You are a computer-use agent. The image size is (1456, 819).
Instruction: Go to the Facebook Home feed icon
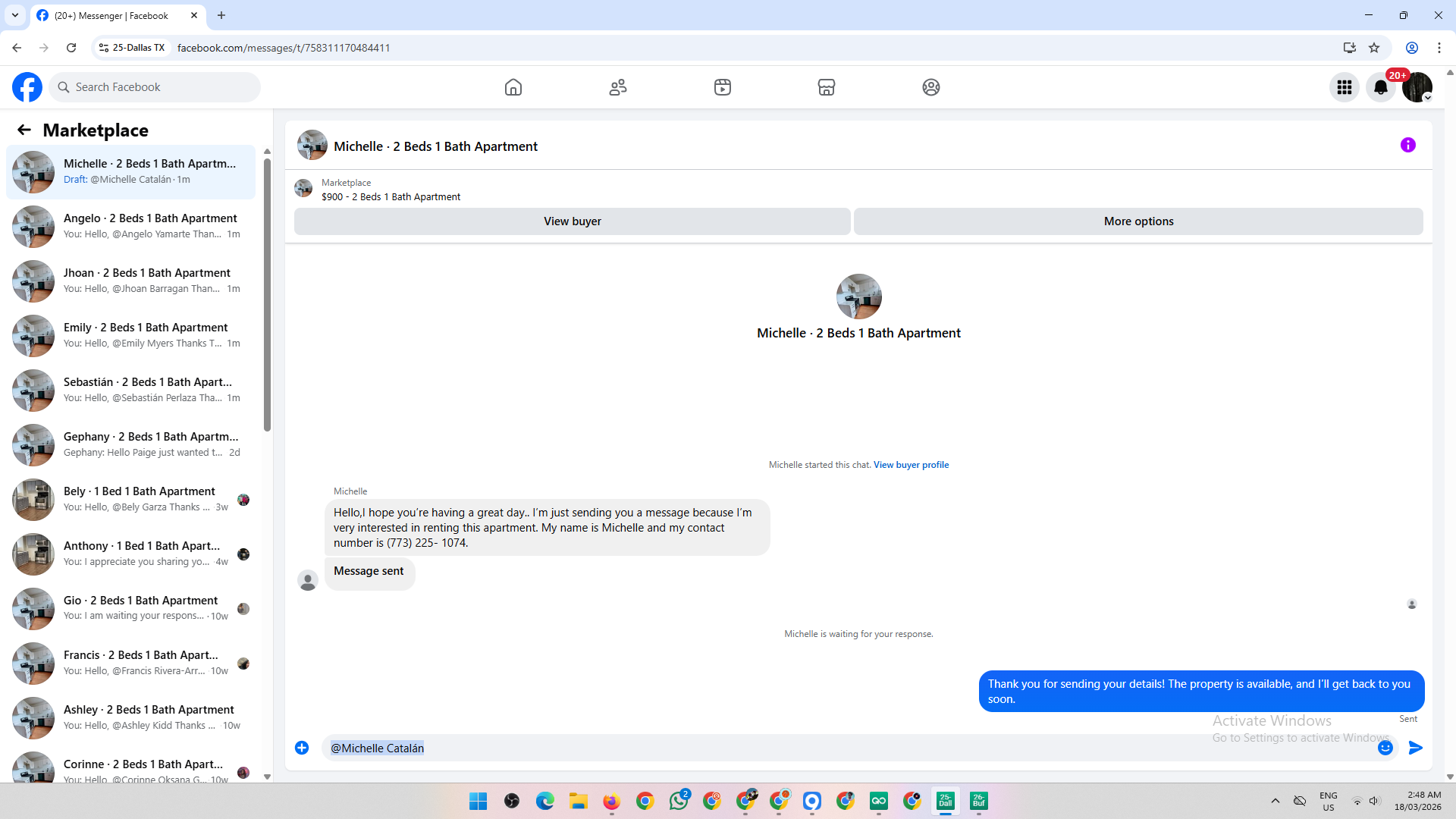tap(513, 87)
